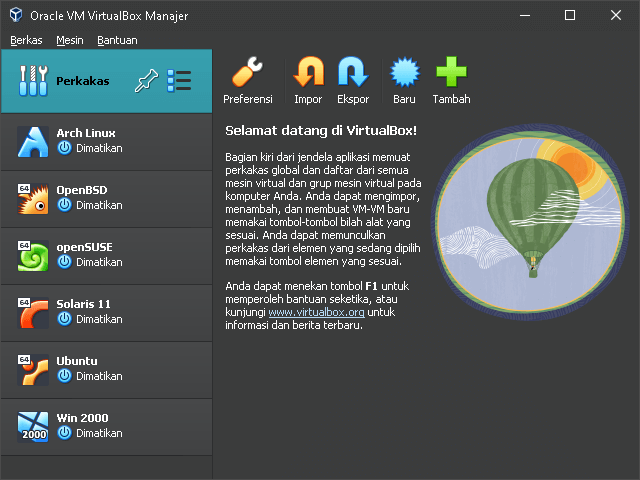Open the Preferensi wrench tool
Image resolution: width=640 pixels, height=480 pixels.
(x=247, y=73)
